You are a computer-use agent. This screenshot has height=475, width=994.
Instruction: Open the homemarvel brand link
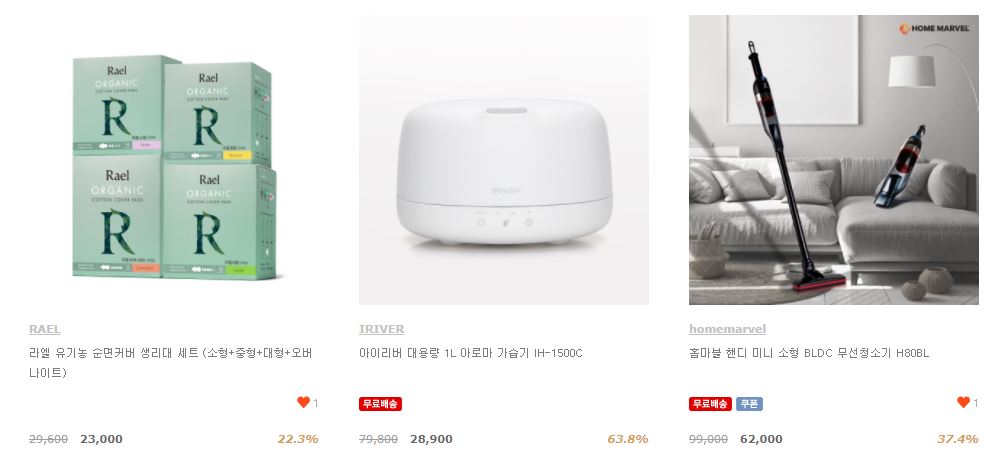point(727,329)
